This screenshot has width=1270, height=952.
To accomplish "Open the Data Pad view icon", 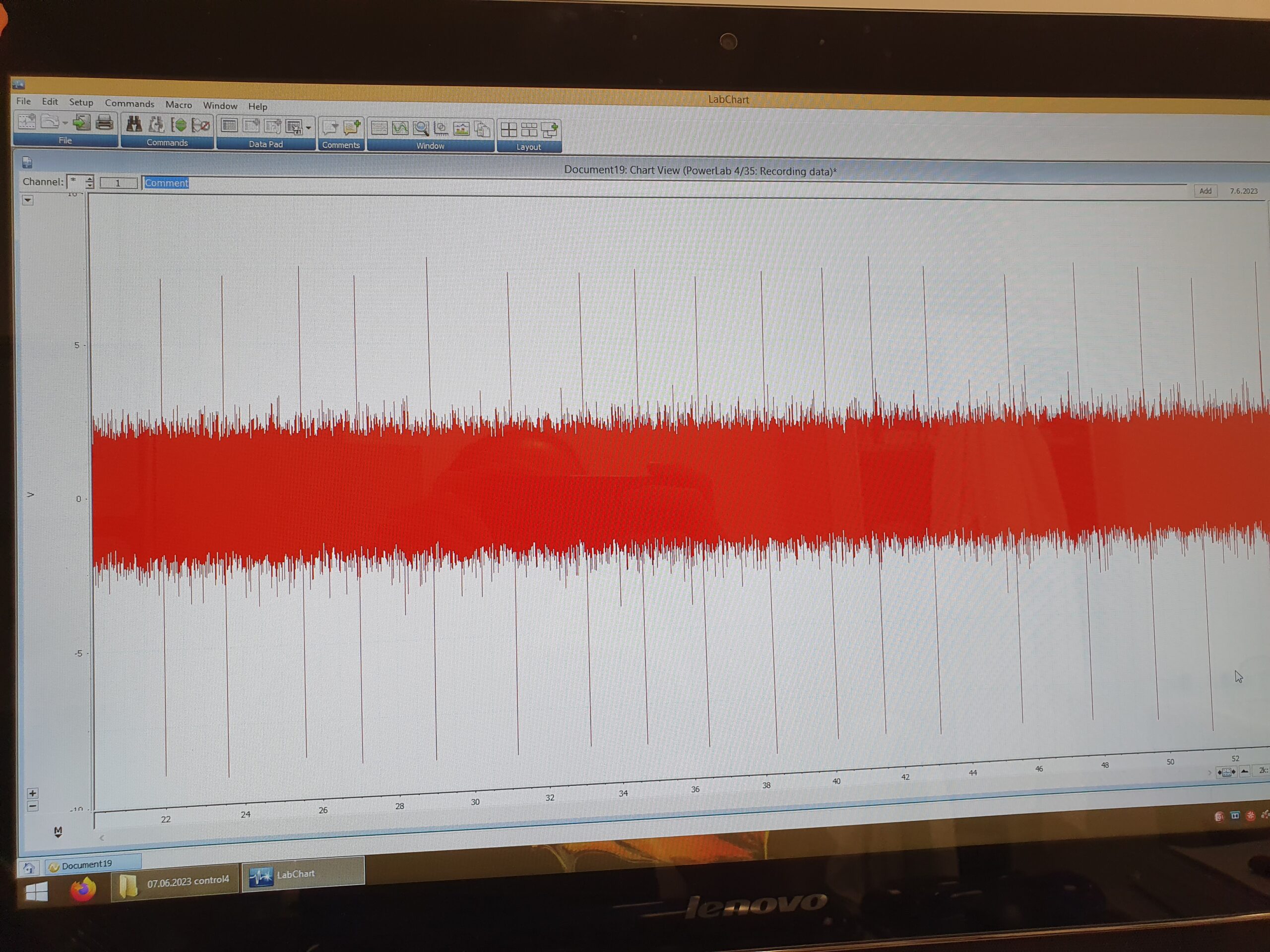I will point(229,125).
